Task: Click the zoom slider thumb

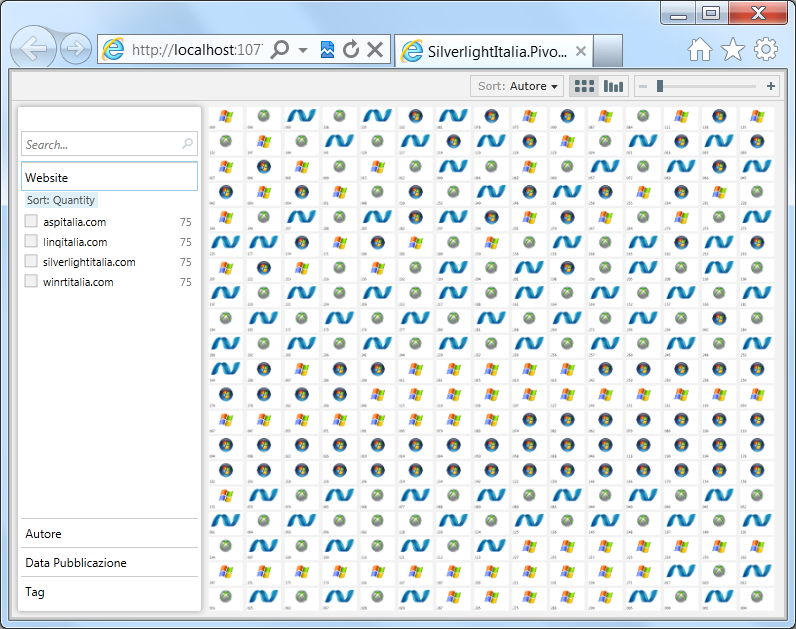Action: (x=659, y=86)
